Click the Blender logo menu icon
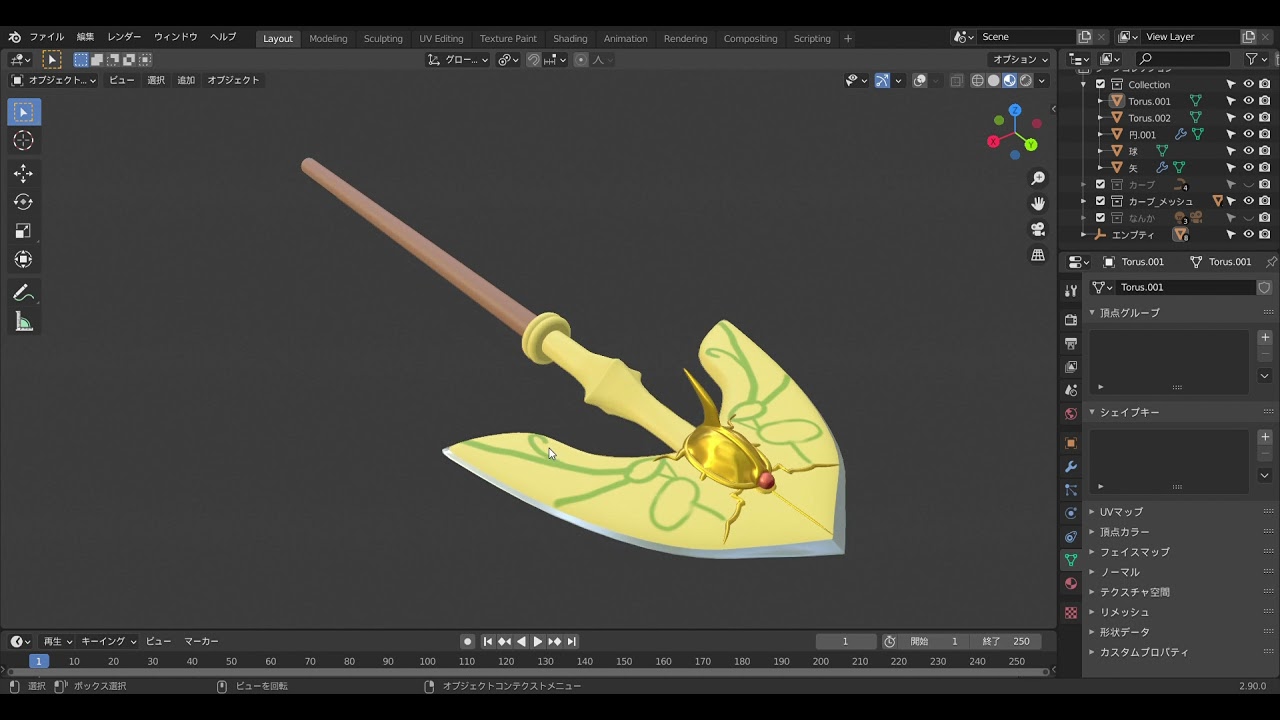The height and width of the screenshot is (720, 1280). (14, 37)
